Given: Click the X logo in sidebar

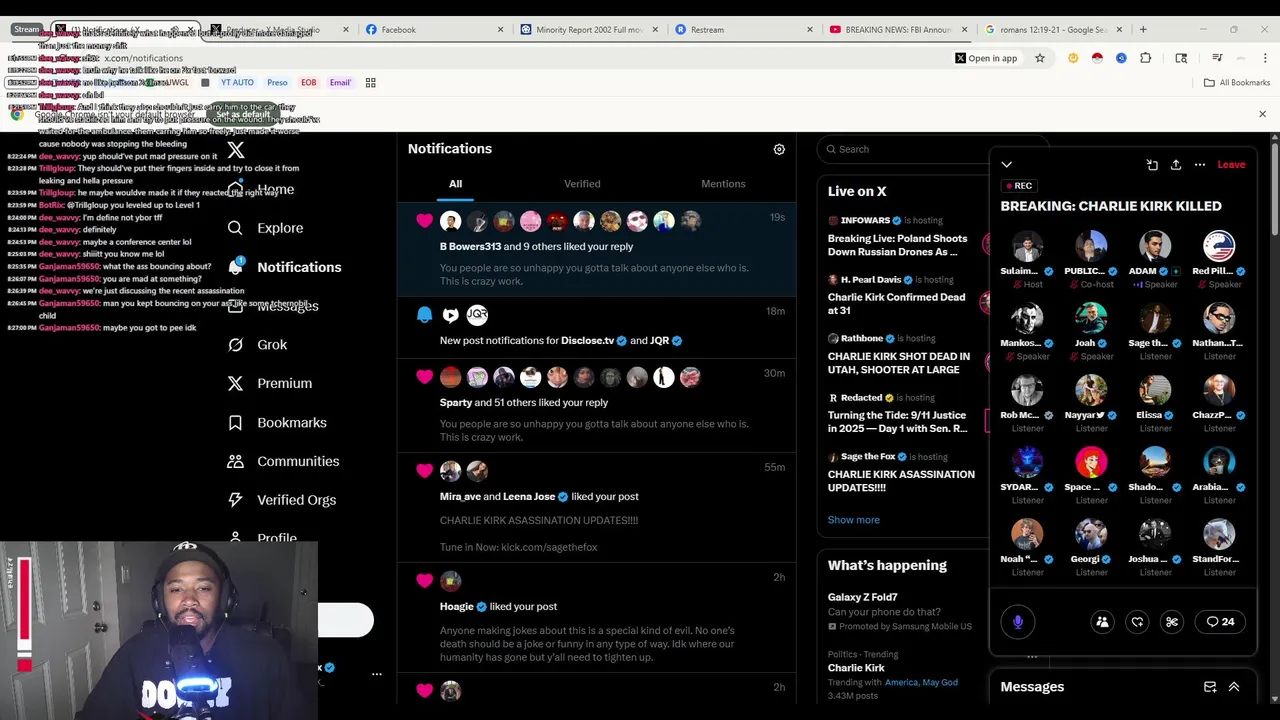Looking at the screenshot, I should coord(236,150).
